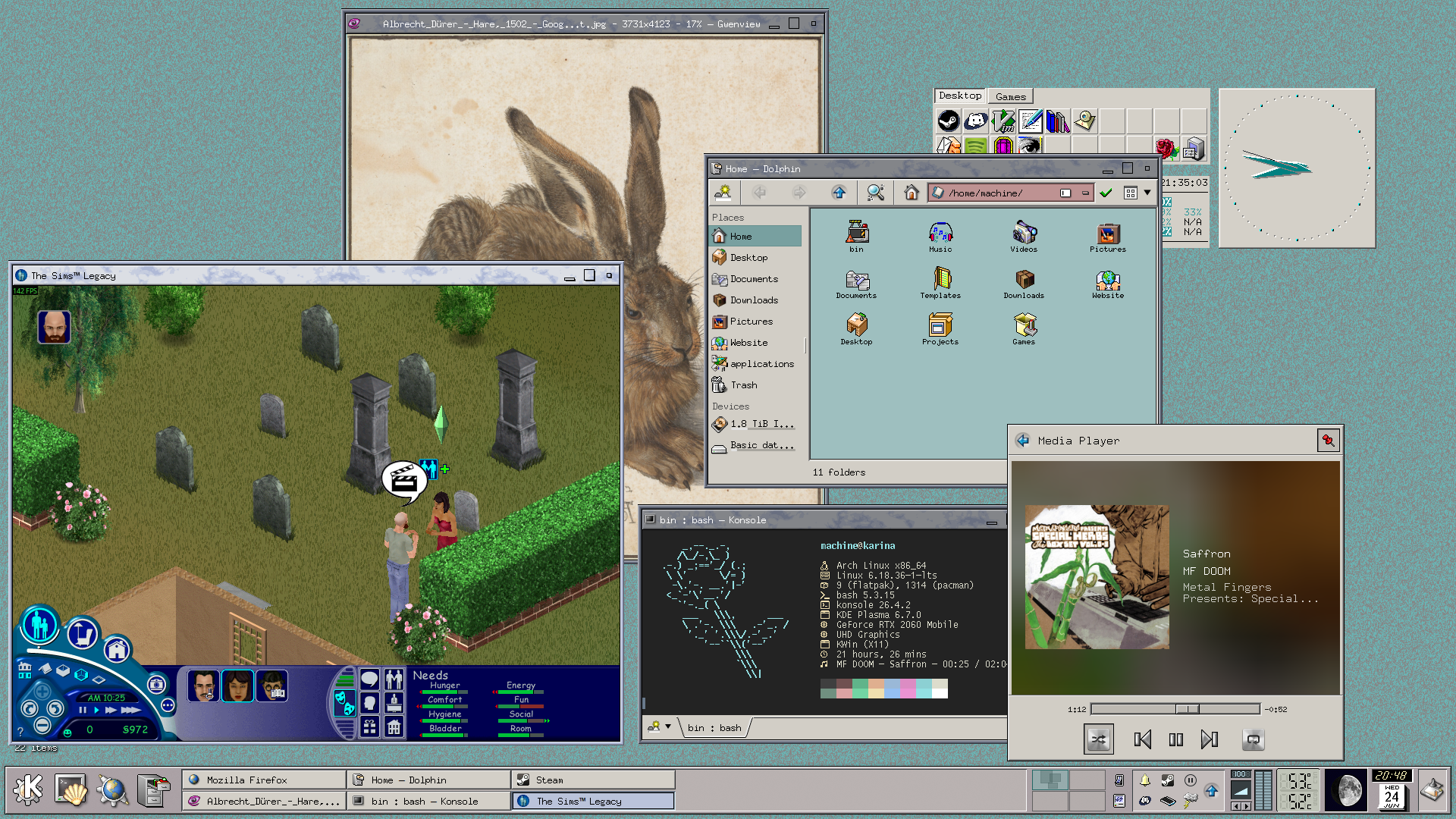Launch Steam from the Desktop quick-launch grid
Image resolution: width=1456 pixels, height=819 pixels.
948,121
